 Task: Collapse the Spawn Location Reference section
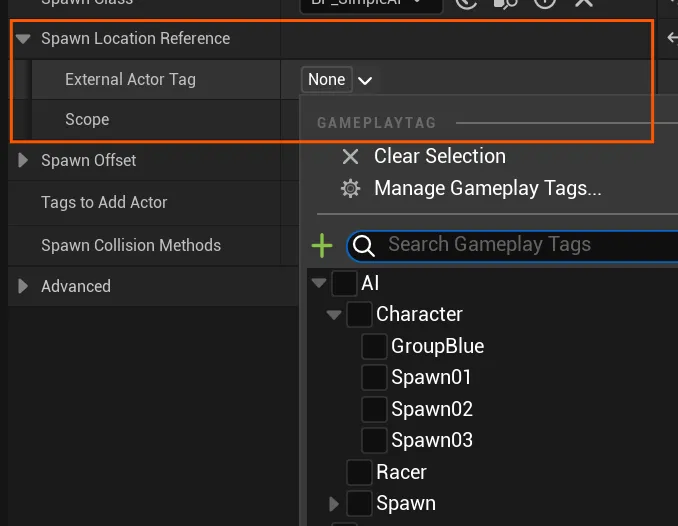click(23, 39)
